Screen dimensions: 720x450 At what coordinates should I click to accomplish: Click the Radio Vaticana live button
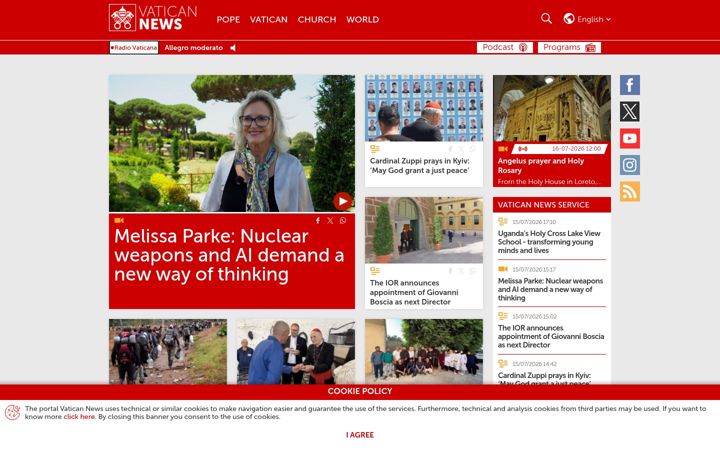[x=134, y=47]
